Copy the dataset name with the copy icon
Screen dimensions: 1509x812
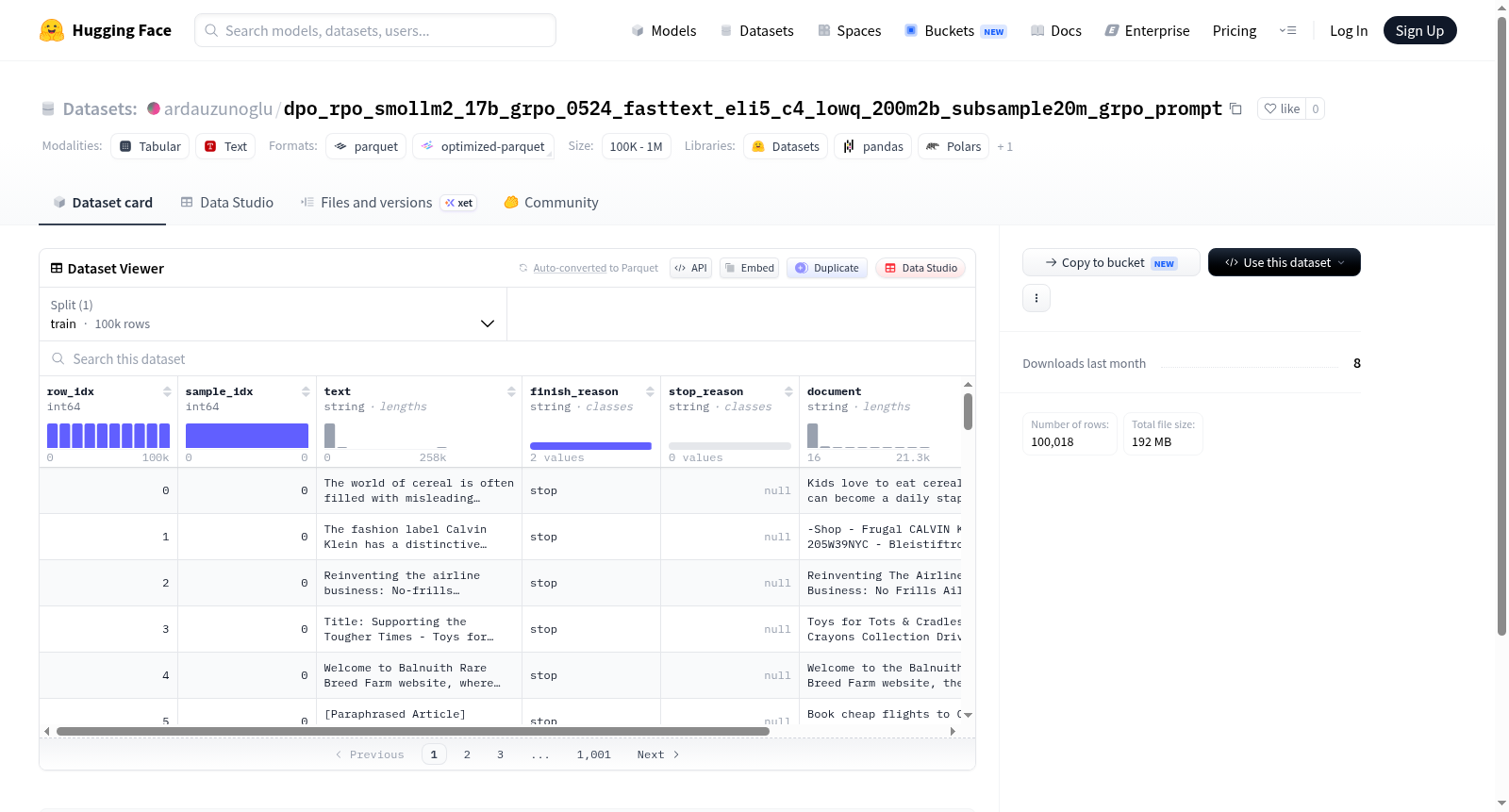click(x=1235, y=108)
